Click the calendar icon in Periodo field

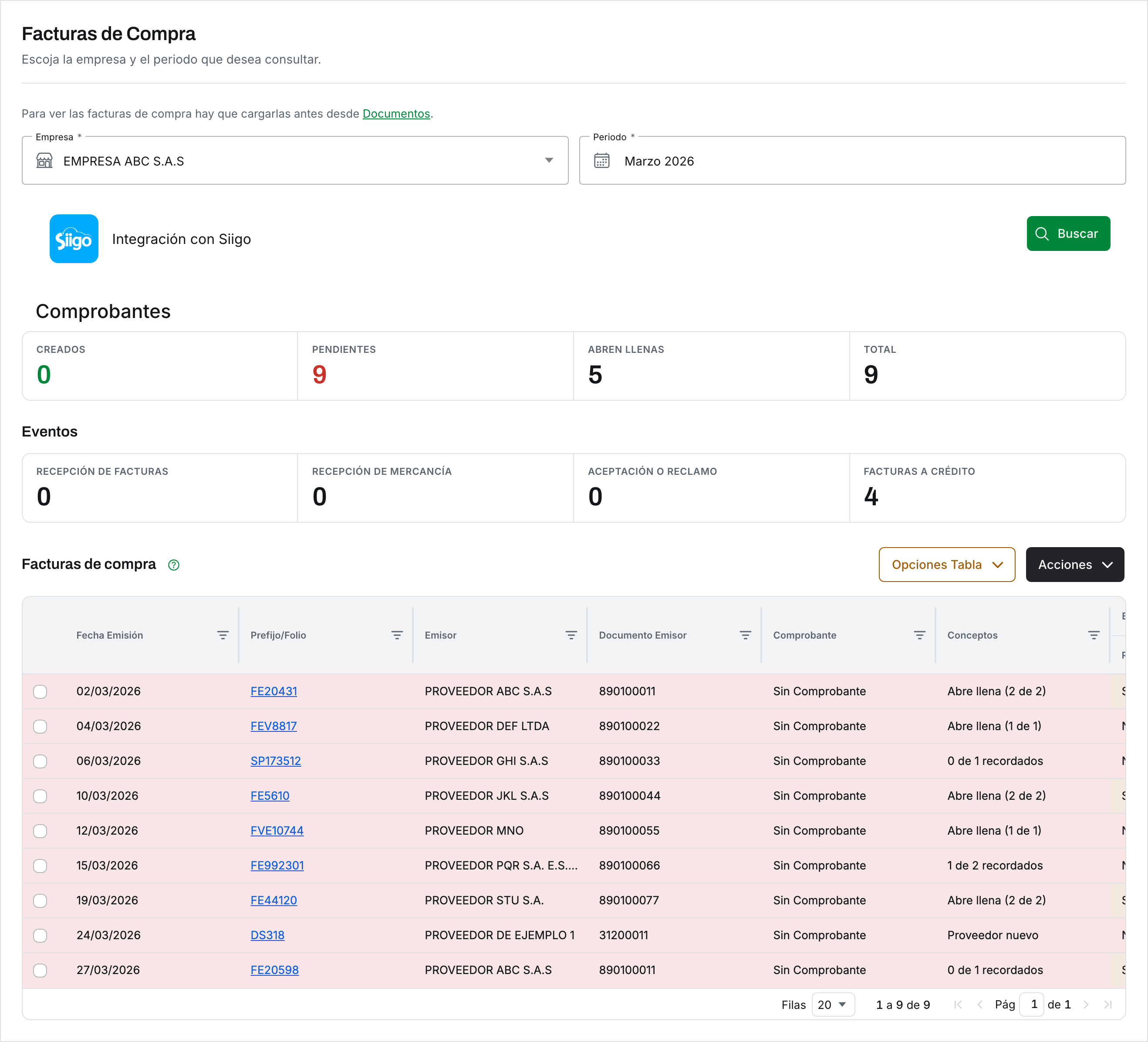pos(602,161)
